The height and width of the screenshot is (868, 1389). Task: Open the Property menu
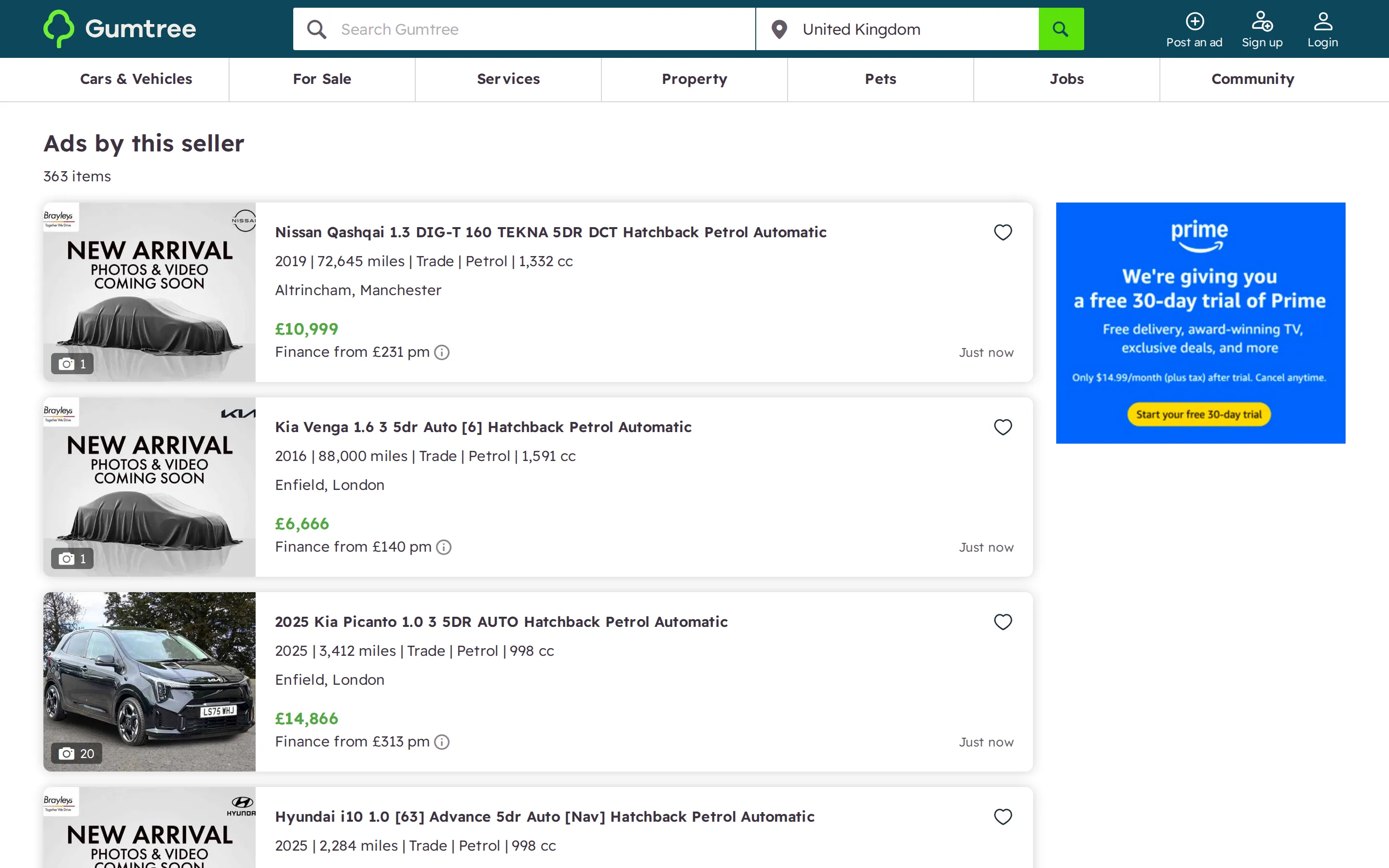pos(694,79)
